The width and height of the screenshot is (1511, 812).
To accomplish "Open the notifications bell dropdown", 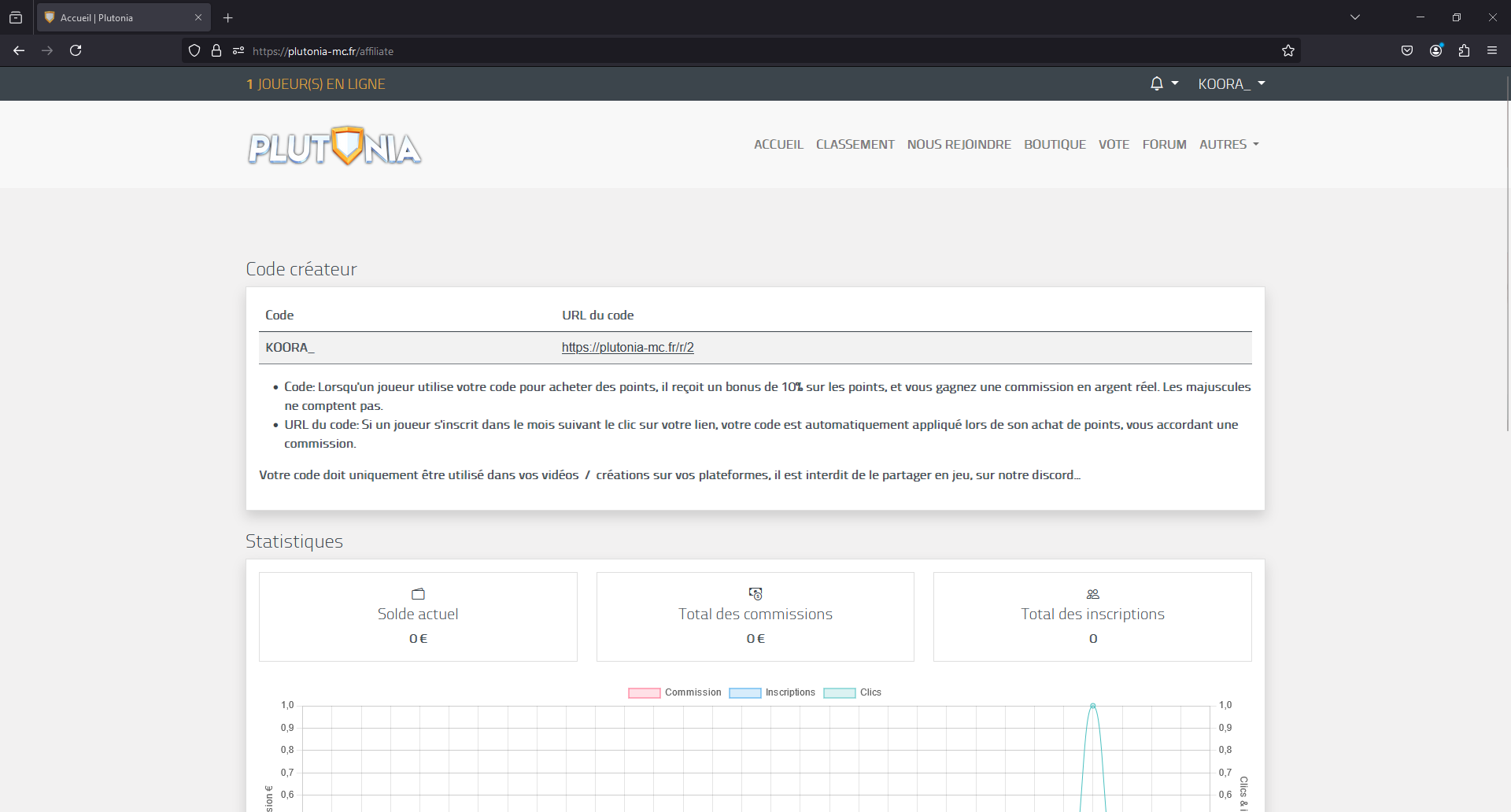I will click(x=1164, y=83).
